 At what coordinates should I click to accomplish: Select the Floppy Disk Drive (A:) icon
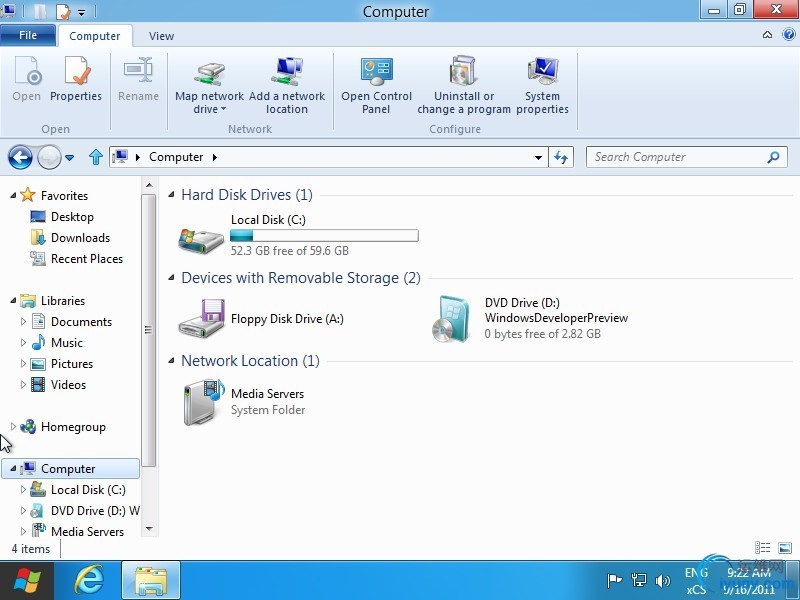201,318
